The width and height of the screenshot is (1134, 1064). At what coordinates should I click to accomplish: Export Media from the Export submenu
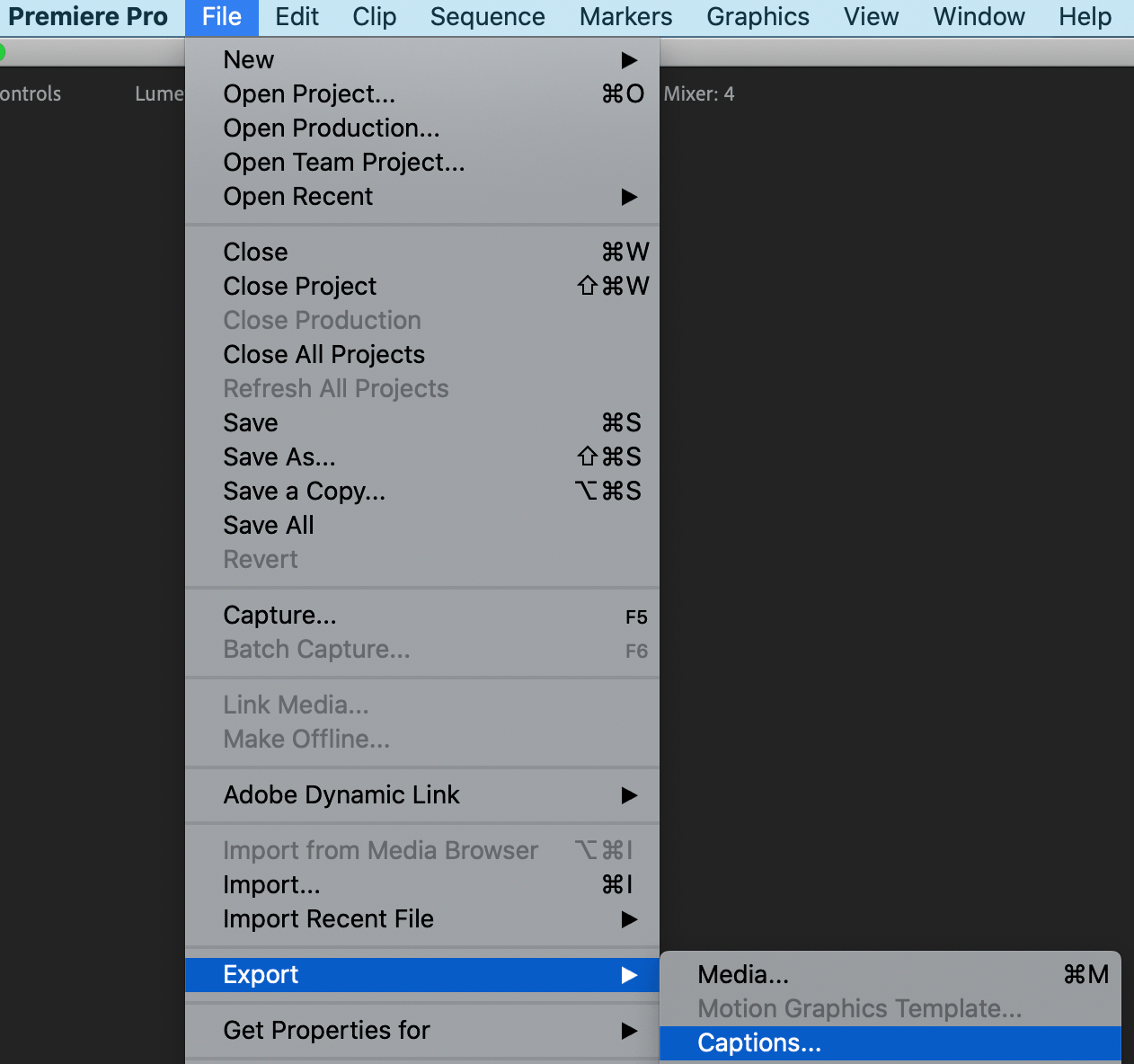tap(742, 974)
